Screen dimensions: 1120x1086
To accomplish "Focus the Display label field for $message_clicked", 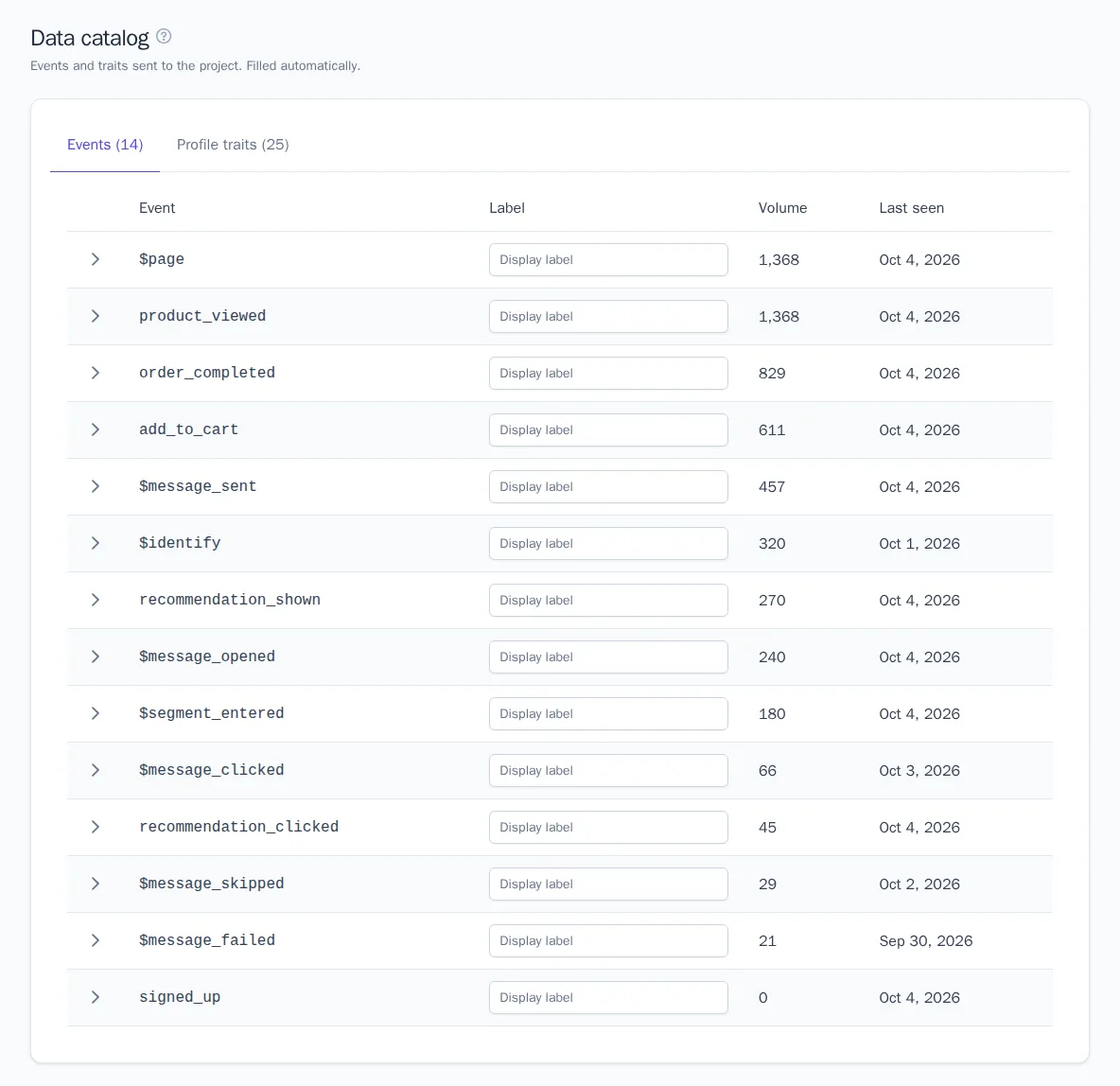I will (608, 771).
